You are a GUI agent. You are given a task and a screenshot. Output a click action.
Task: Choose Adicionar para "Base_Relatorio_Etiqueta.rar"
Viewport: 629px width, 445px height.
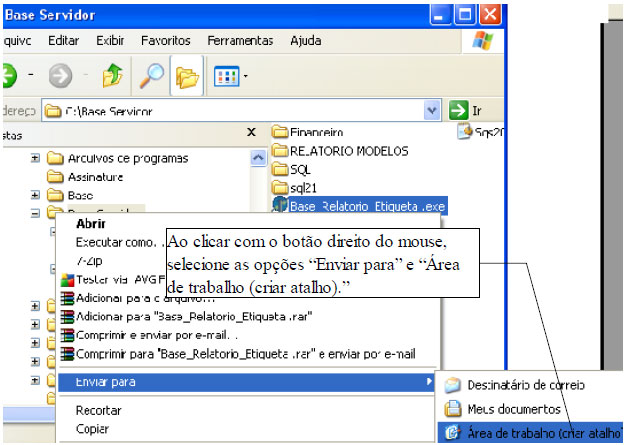(x=186, y=317)
